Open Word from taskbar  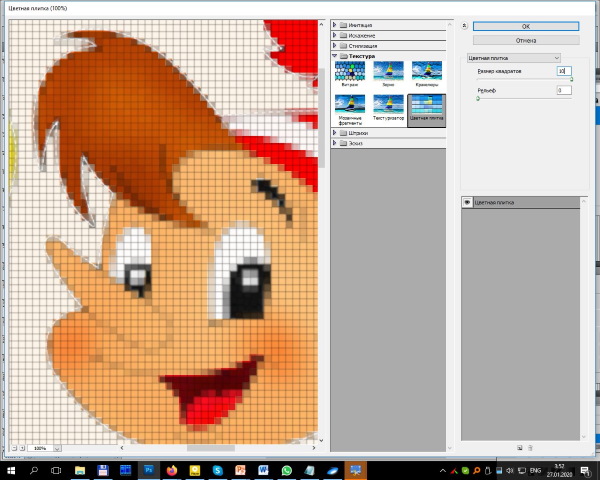(x=263, y=470)
